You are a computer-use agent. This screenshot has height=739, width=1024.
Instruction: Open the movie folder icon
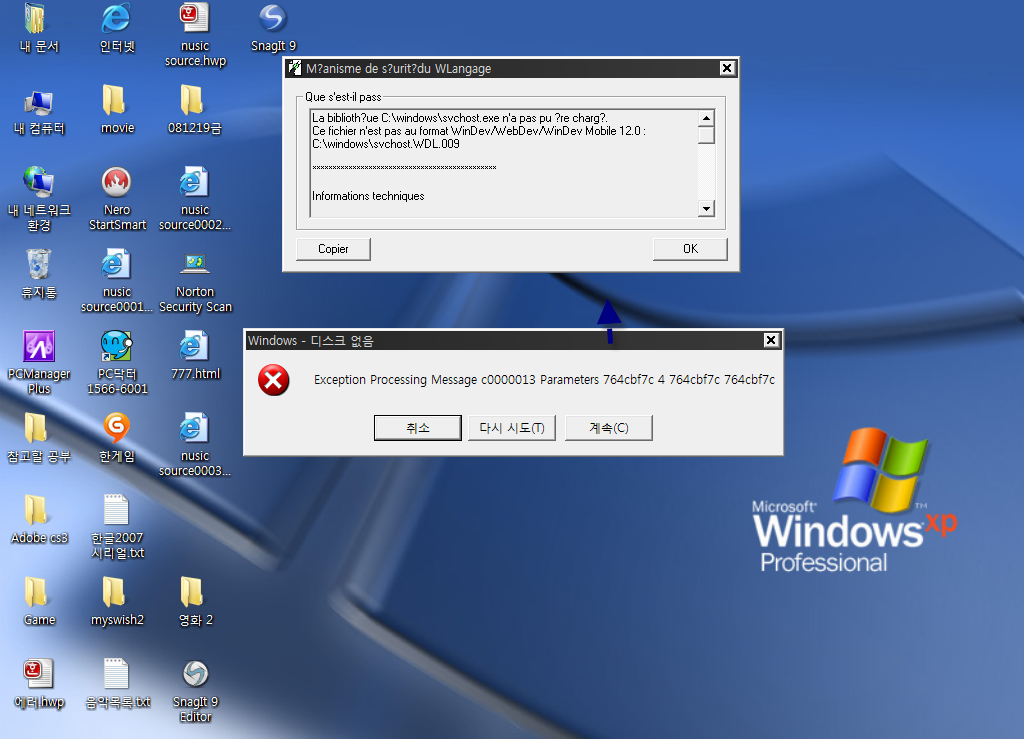pyautogui.click(x=115, y=101)
